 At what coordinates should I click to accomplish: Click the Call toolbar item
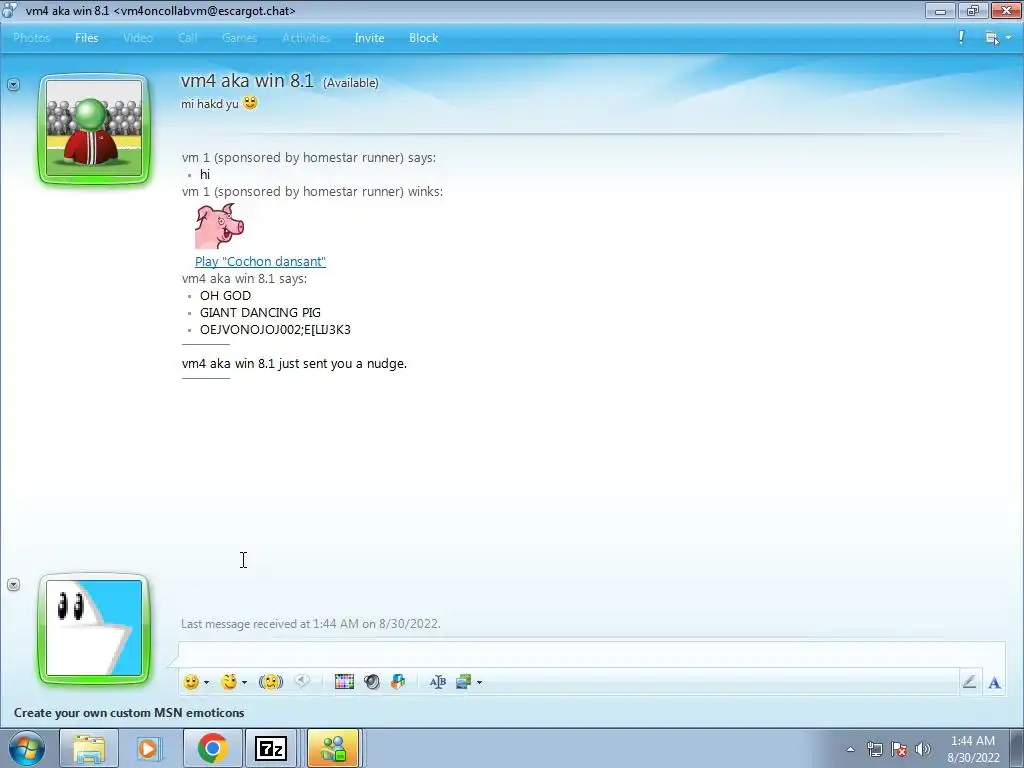pyautogui.click(x=187, y=38)
